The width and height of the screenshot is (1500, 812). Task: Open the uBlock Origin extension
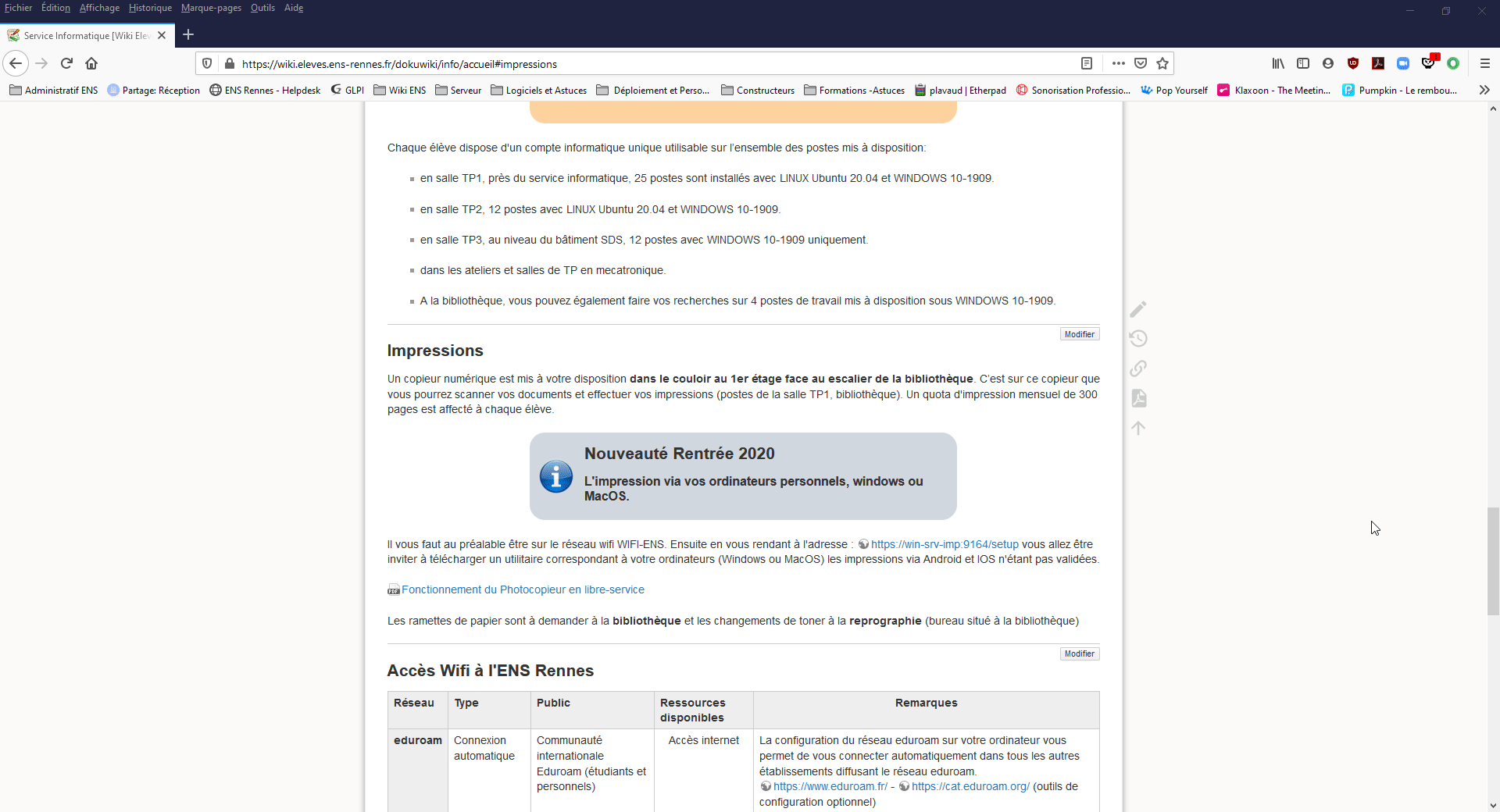click(1353, 63)
